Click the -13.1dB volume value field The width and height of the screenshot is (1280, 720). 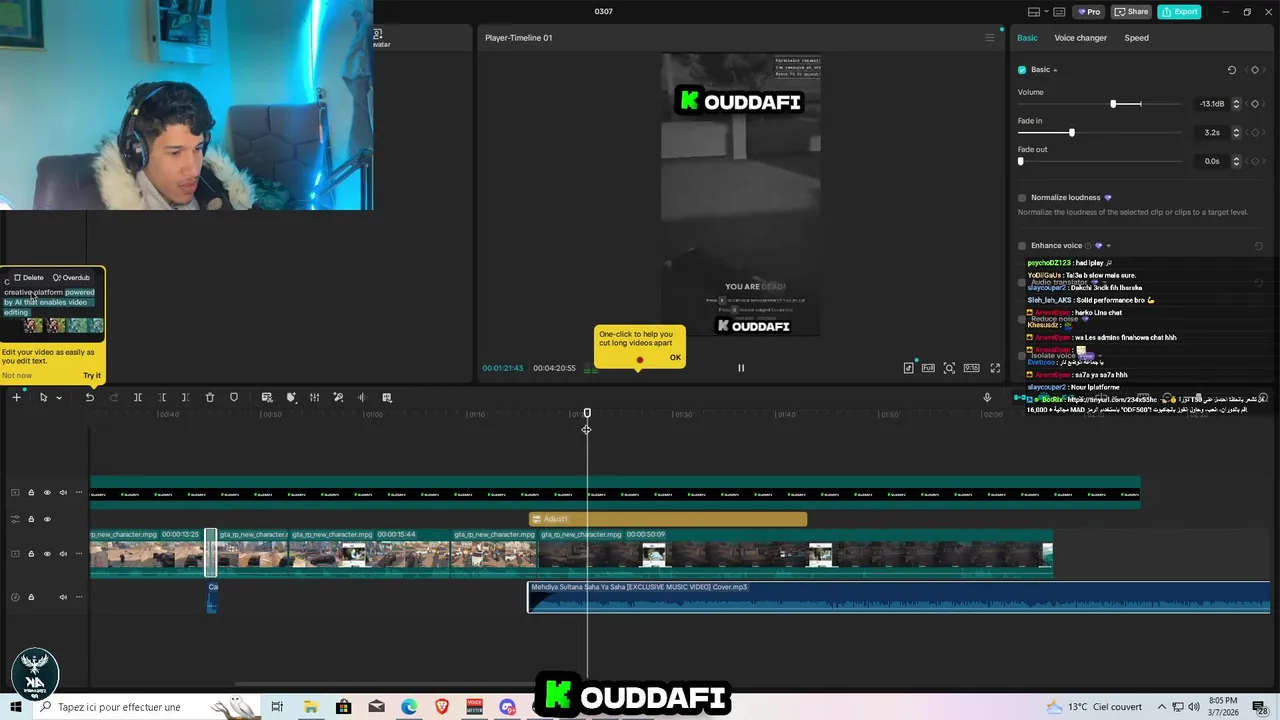pos(1210,104)
